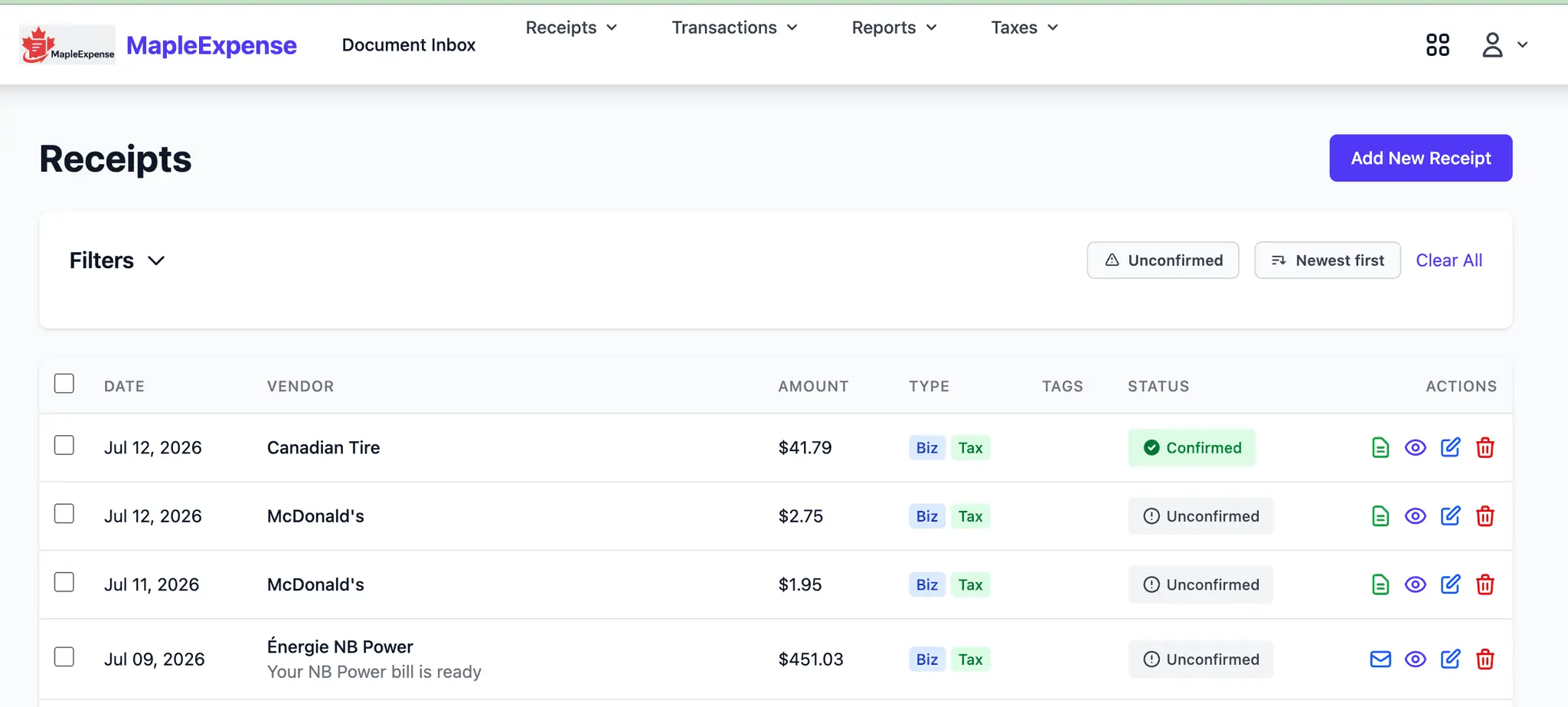
Task: Expand the Reports navigation dropdown
Action: [894, 28]
